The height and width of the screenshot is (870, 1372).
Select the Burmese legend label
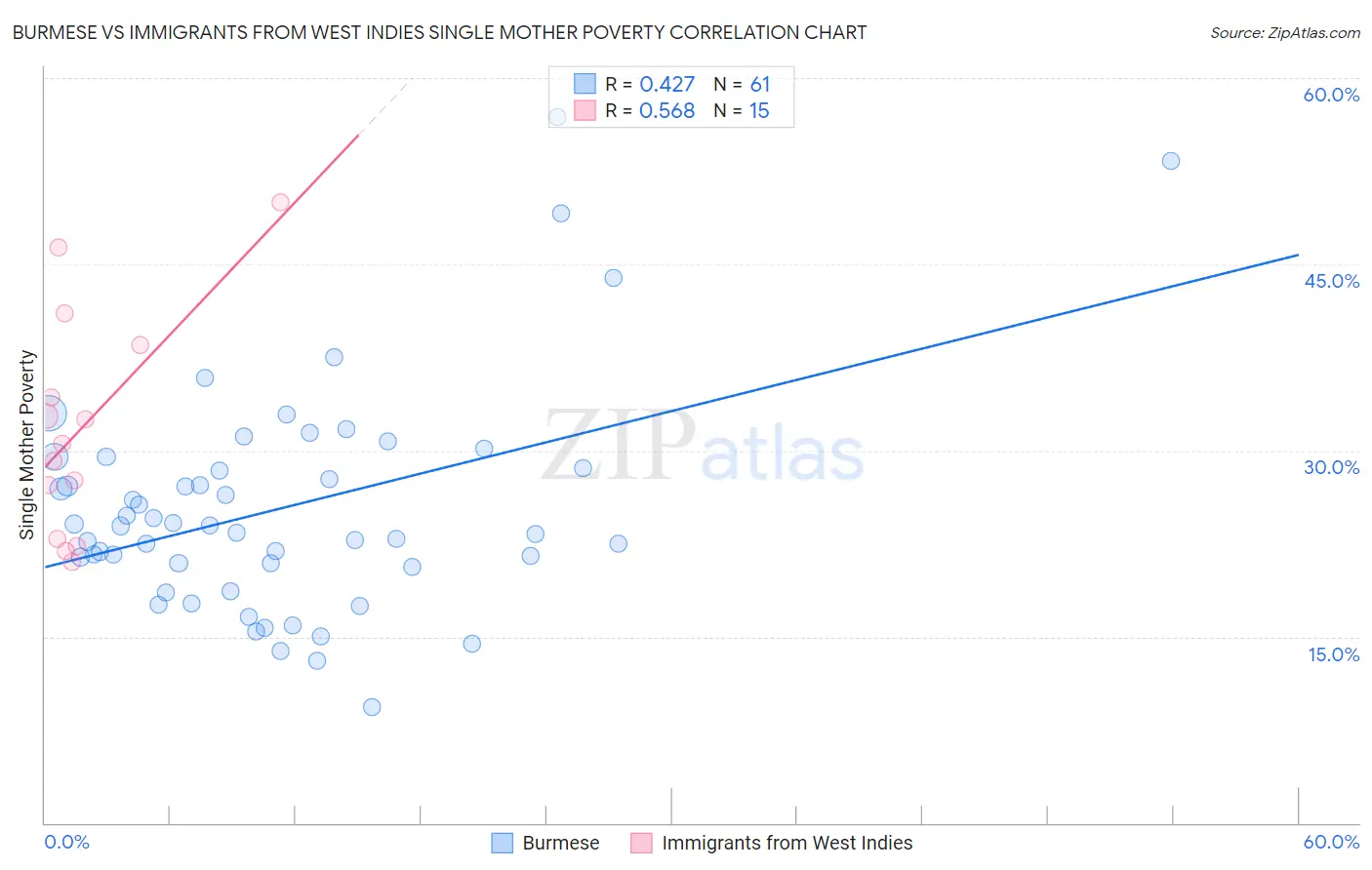click(561, 843)
